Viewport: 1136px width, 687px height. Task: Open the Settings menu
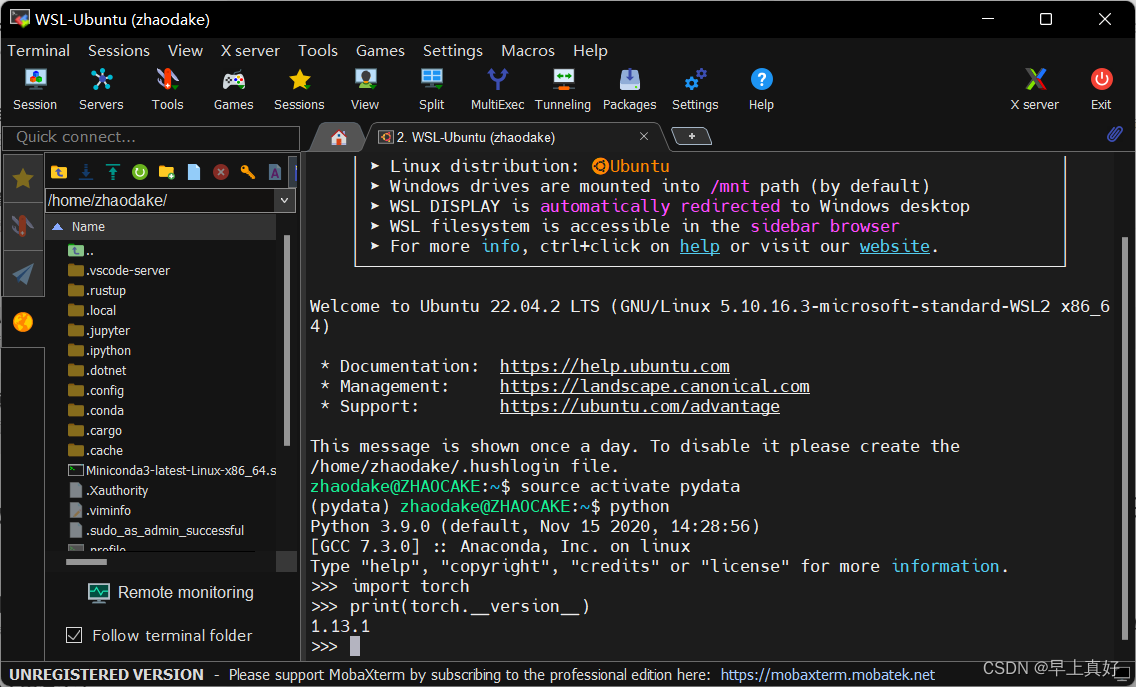point(453,51)
